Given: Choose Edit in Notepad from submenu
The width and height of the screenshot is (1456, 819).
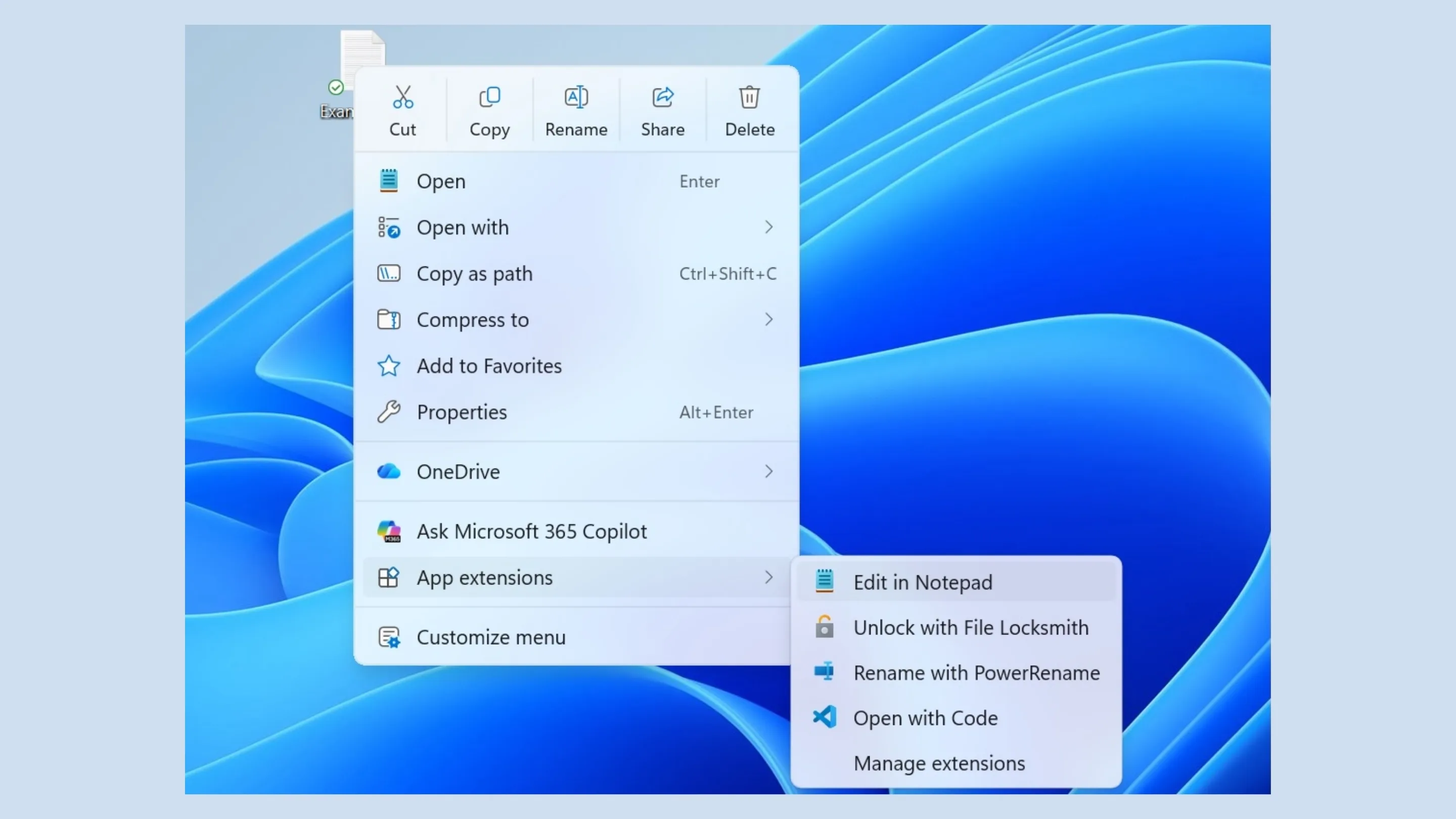Looking at the screenshot, I should click(957, 581).
